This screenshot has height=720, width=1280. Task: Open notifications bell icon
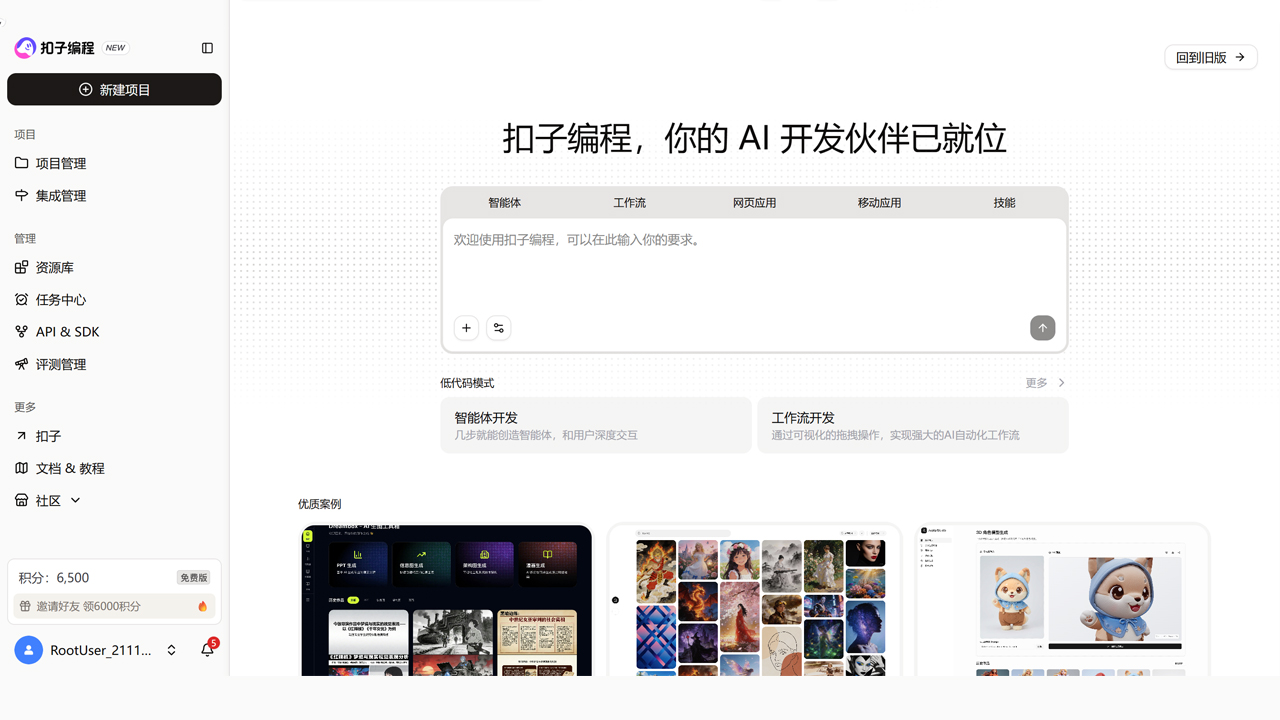click(207, 650)
